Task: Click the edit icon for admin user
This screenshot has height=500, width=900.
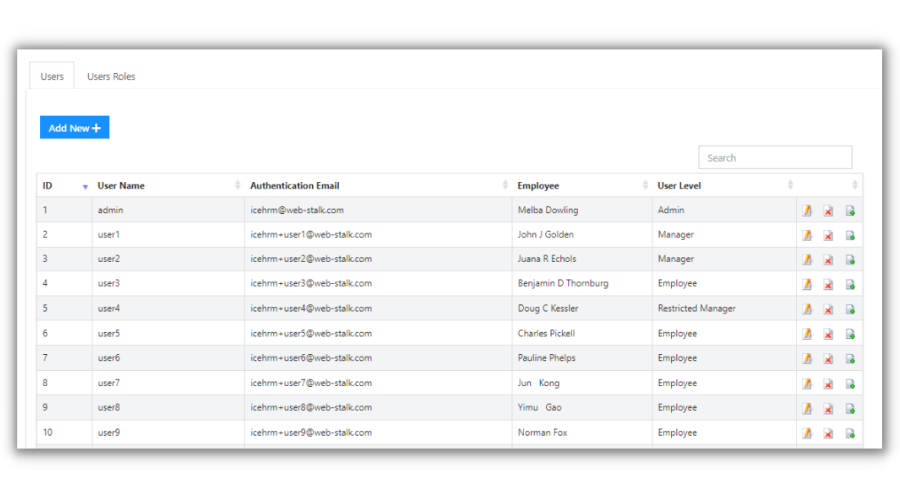Action: [807, 211]
